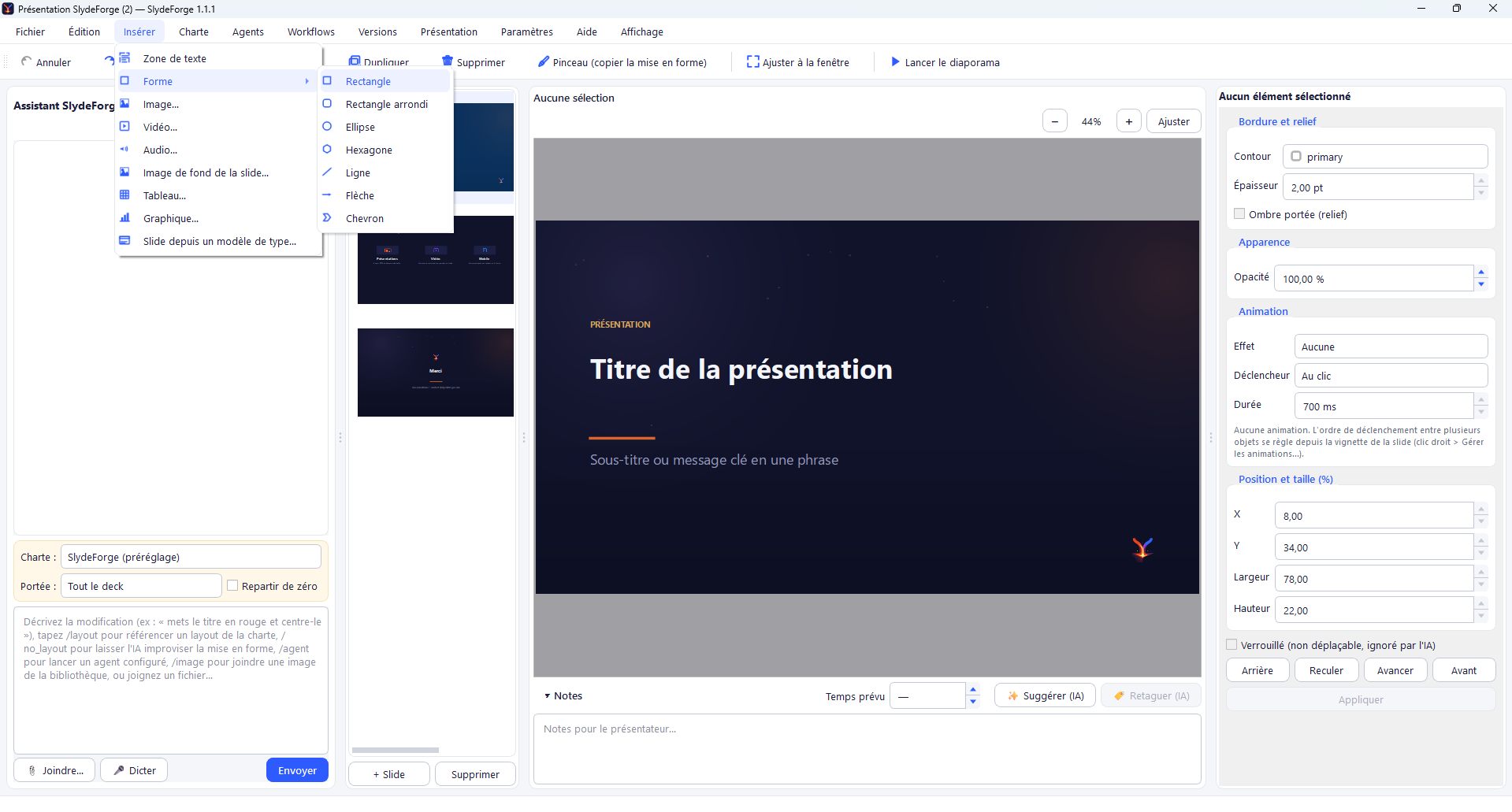The image size is (1512, 812).
Task: Click the Hexagone shape icon in submenu
Action: pyautogui.click(x=327, y=150)
